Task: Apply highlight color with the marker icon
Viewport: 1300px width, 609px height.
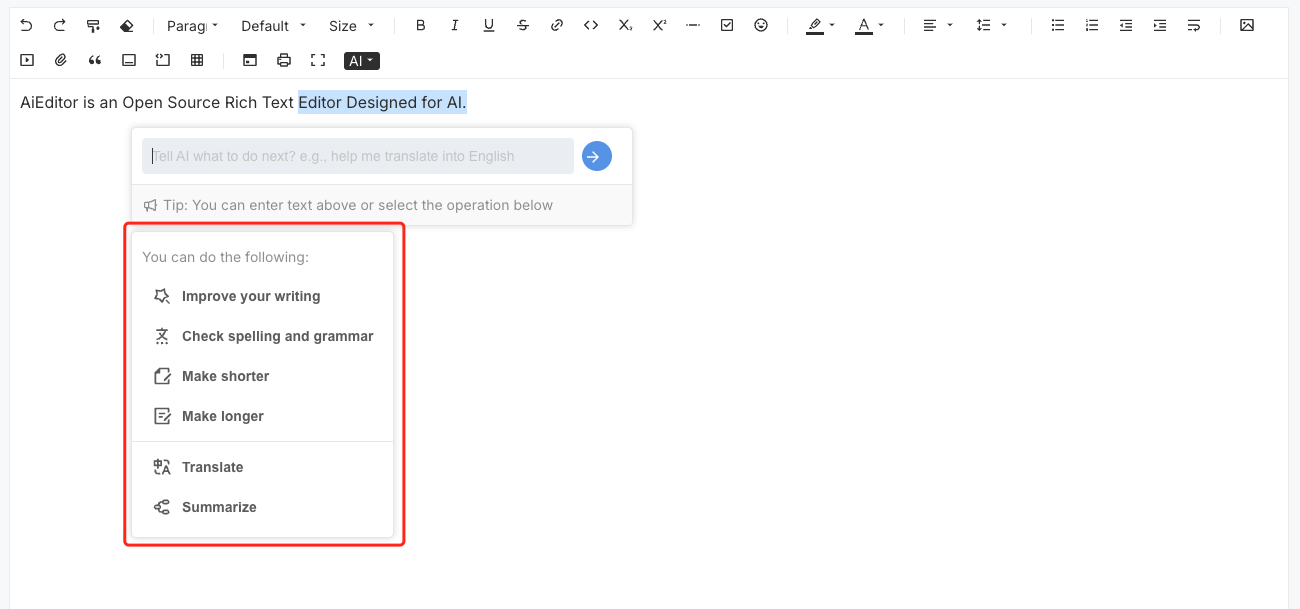Action: (815, 25)
